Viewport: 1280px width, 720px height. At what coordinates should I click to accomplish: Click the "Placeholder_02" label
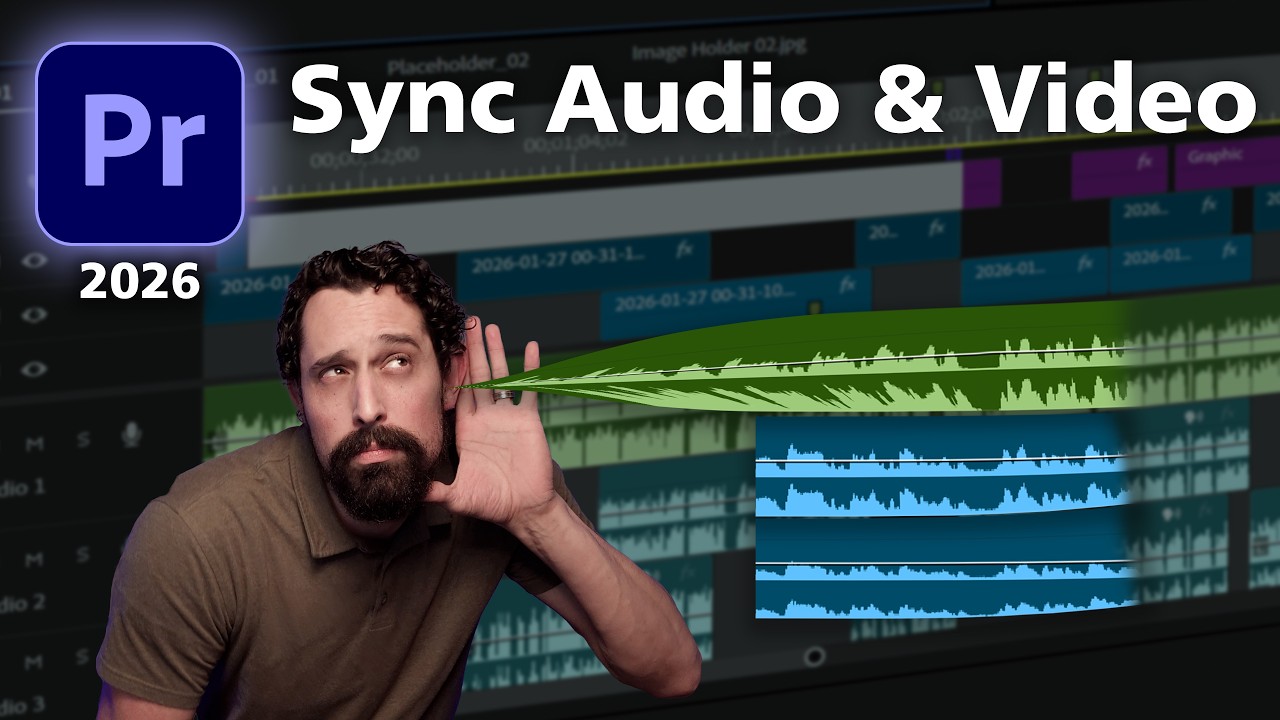457,62
